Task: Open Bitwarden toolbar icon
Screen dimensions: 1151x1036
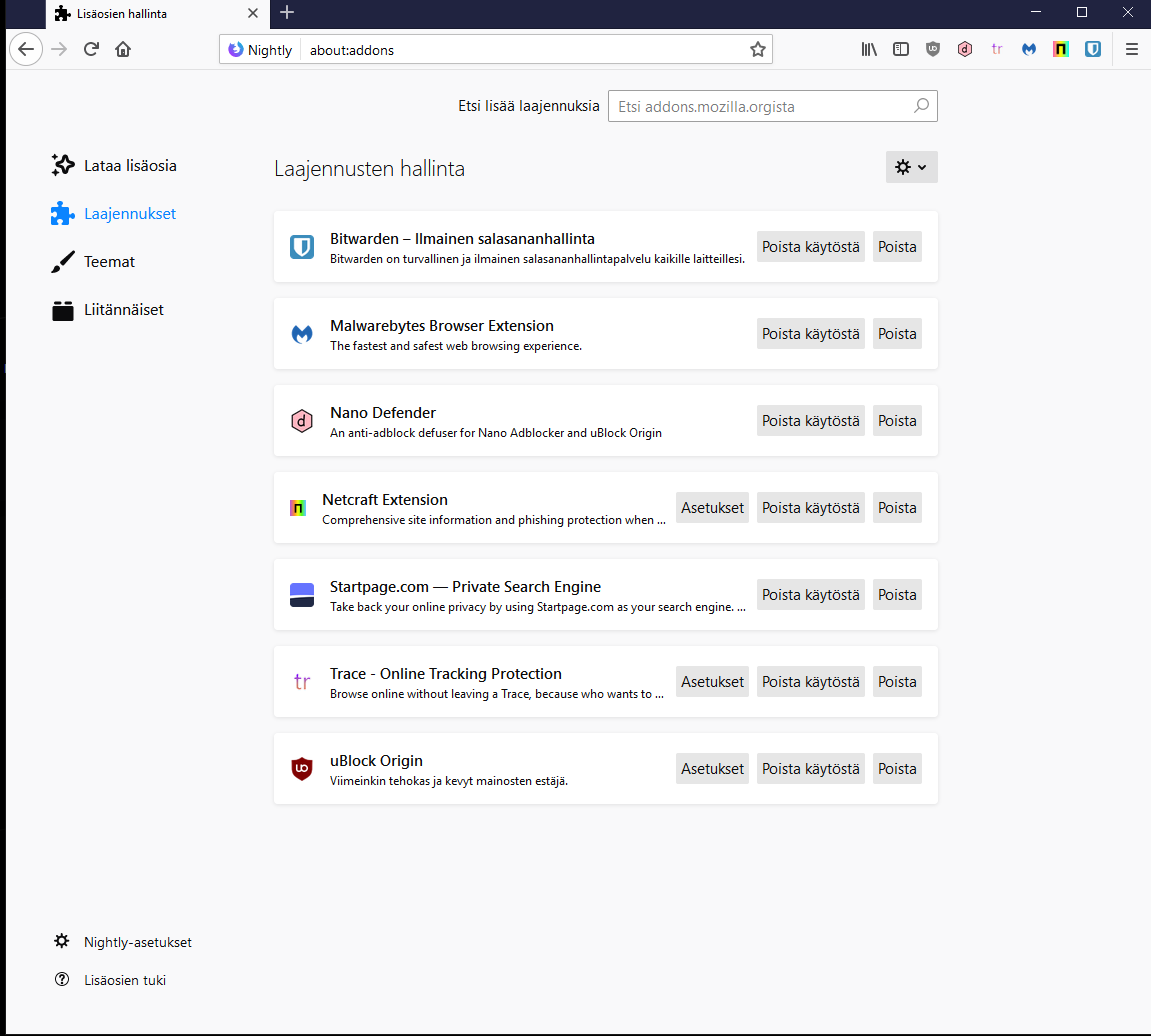Action: tap(1093, 49)
